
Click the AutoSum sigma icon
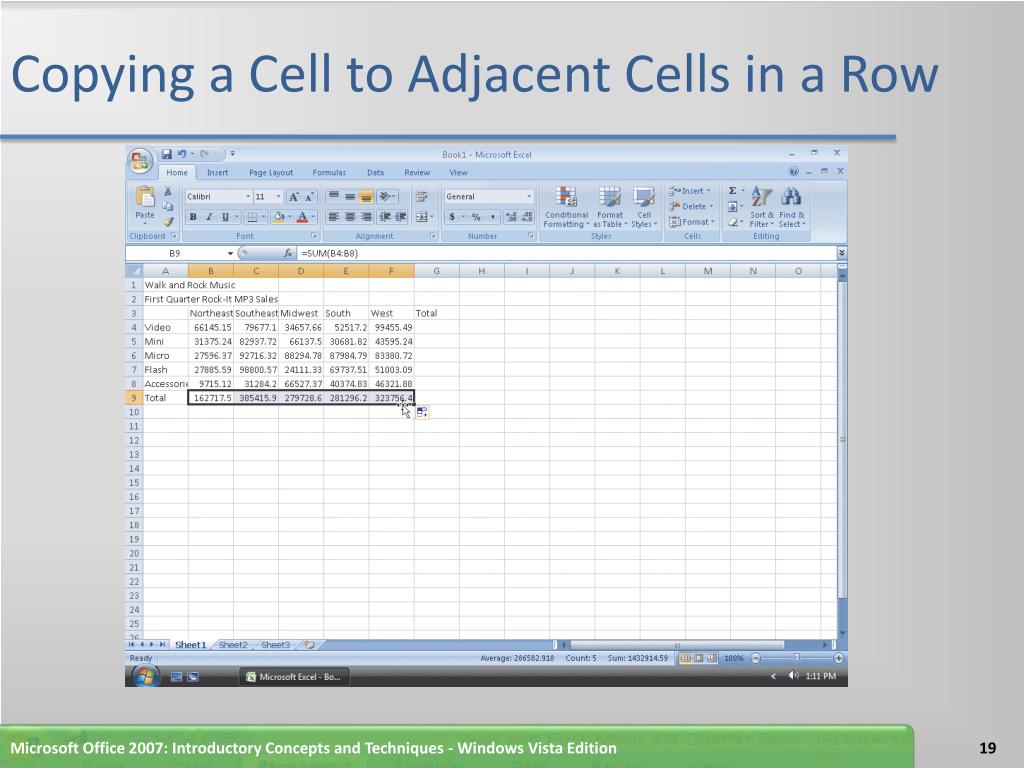click(733, 191)
